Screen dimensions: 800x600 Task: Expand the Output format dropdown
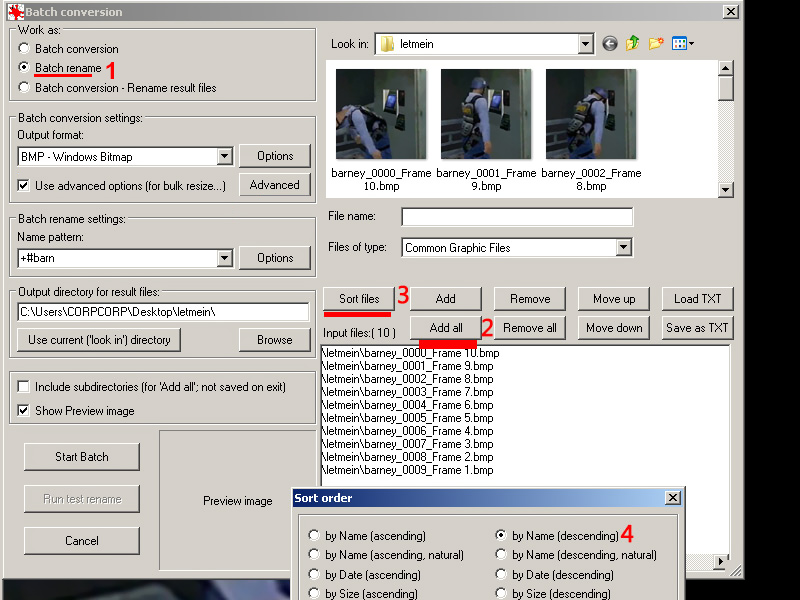pos(224,156)
